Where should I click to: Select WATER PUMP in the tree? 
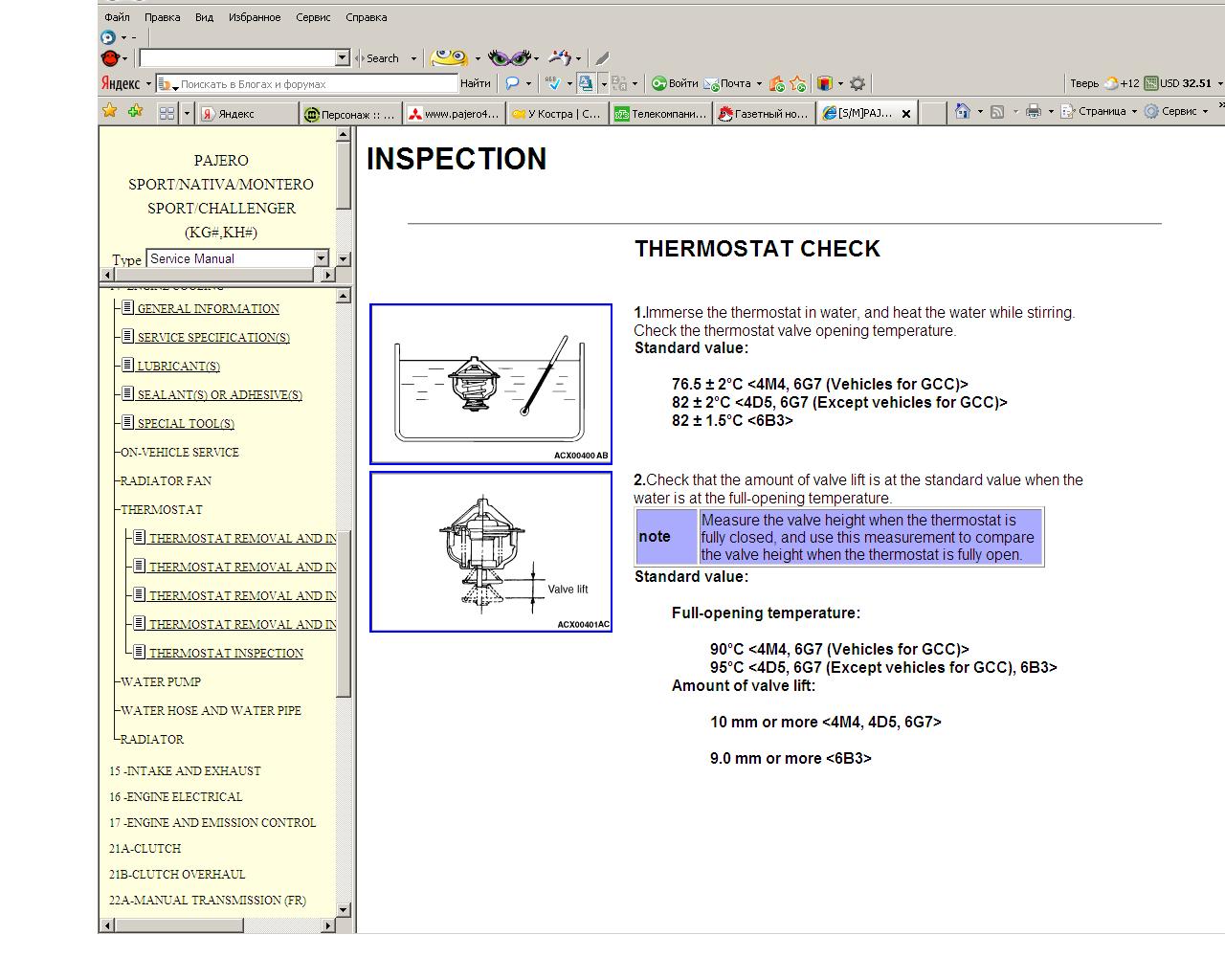[161, 682]
